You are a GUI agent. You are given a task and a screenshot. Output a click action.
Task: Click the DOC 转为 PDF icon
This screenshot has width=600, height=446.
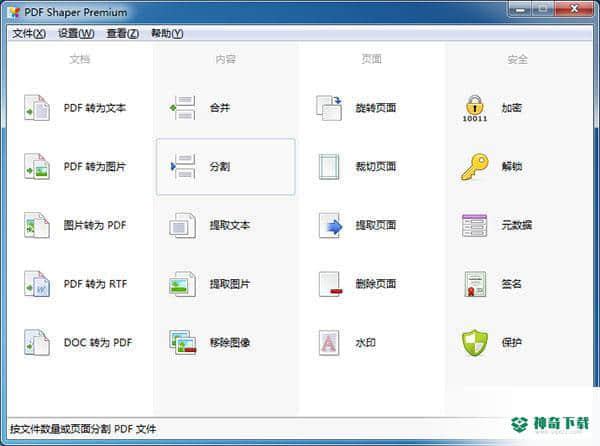37,342
